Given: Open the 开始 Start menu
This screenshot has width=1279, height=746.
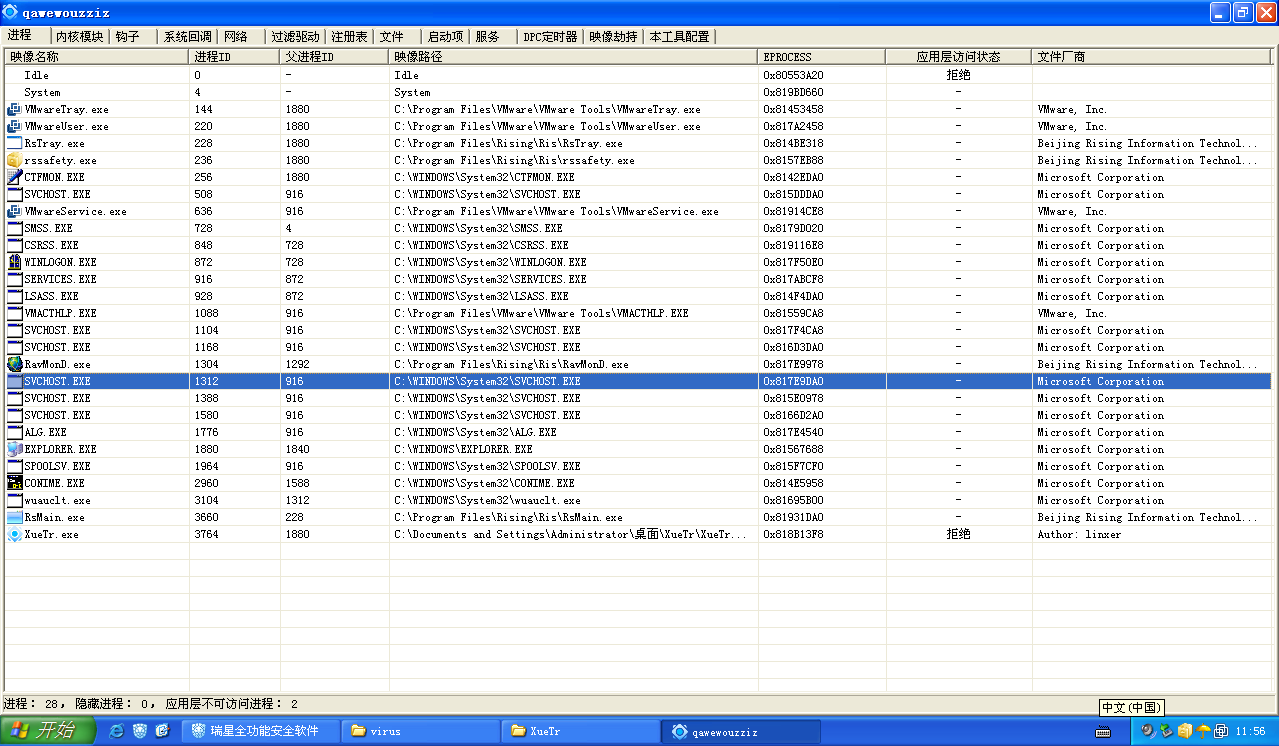Looking at the screenshot, I should click(x=48, y=731).
